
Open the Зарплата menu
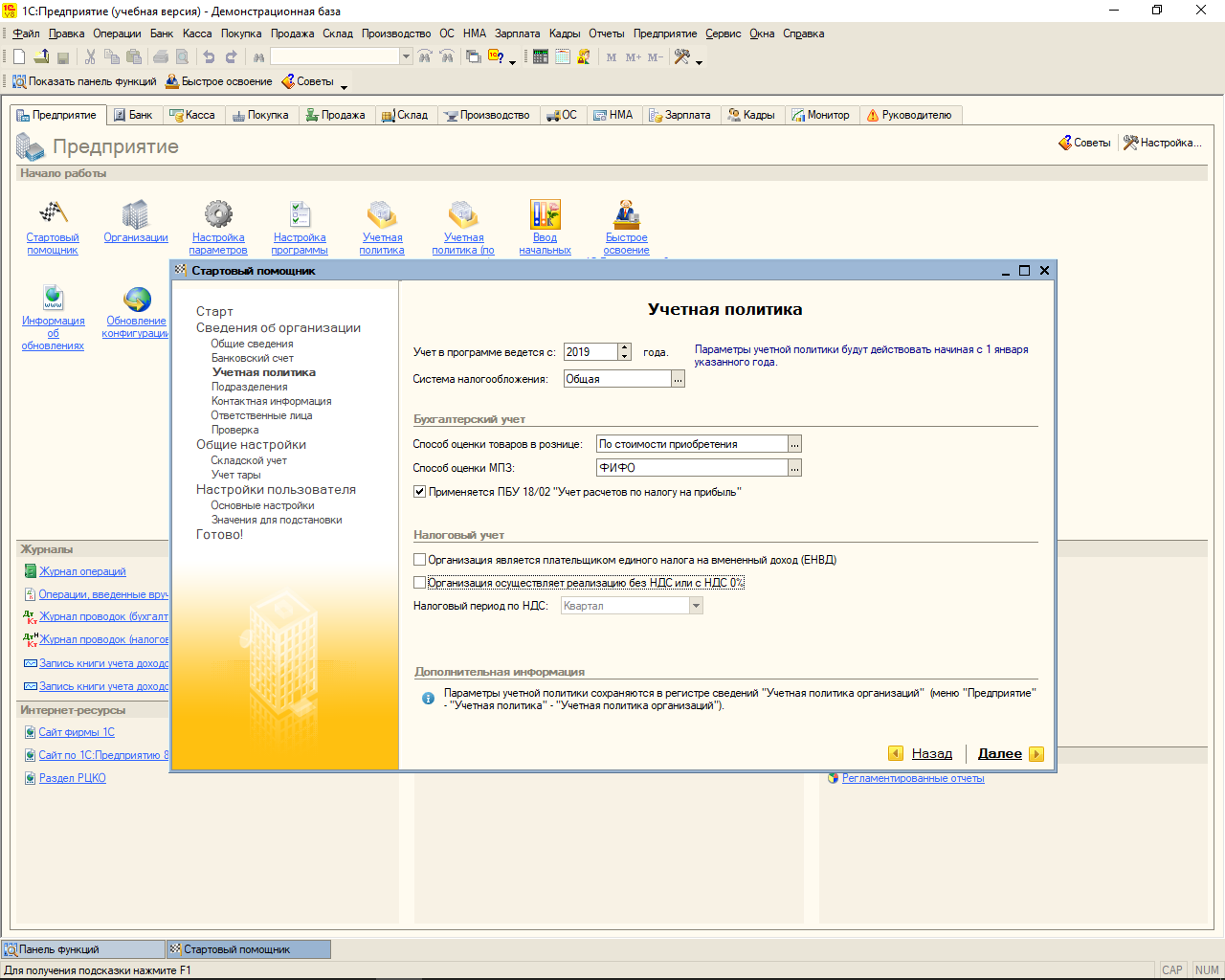518,33
